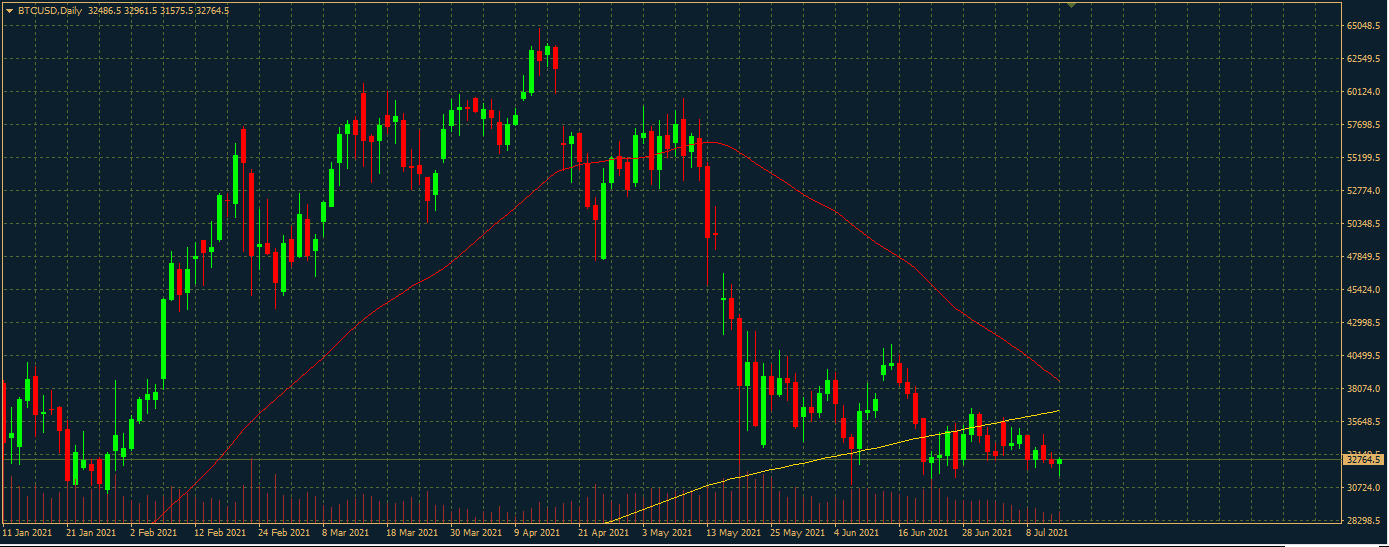Click the 40499.5 price axis label

1364,356
